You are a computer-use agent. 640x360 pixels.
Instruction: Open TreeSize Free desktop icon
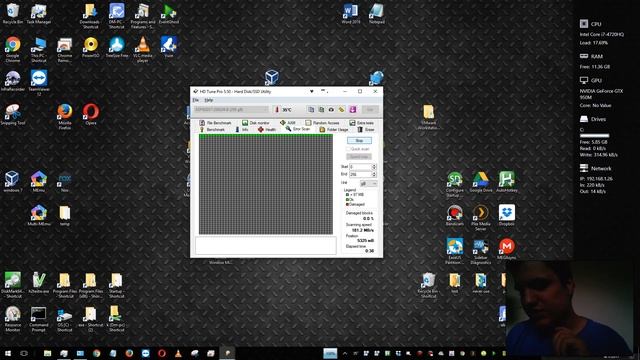(x=117, y=47)
